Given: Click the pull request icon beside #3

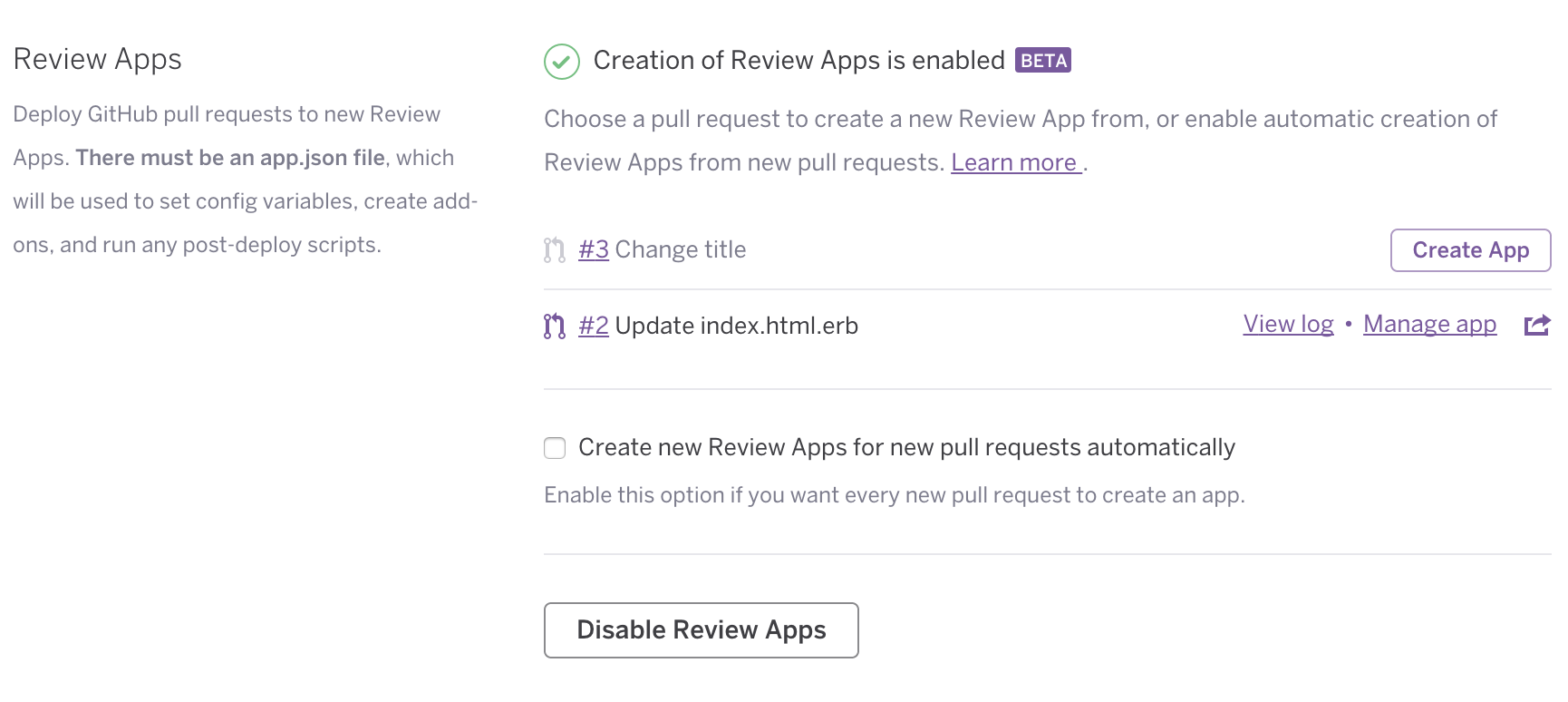Looking at the screenshot, I should (x=554, y=249).
